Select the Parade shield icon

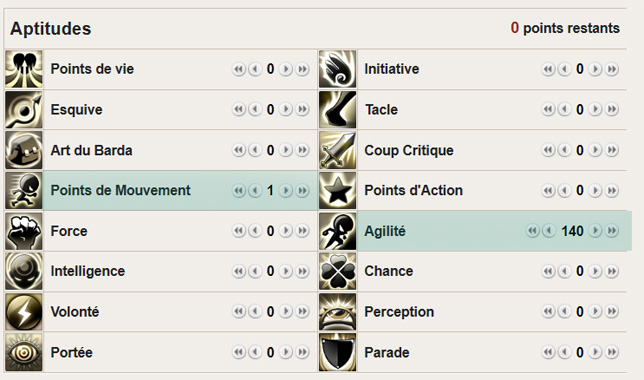[x=338, y=352]
